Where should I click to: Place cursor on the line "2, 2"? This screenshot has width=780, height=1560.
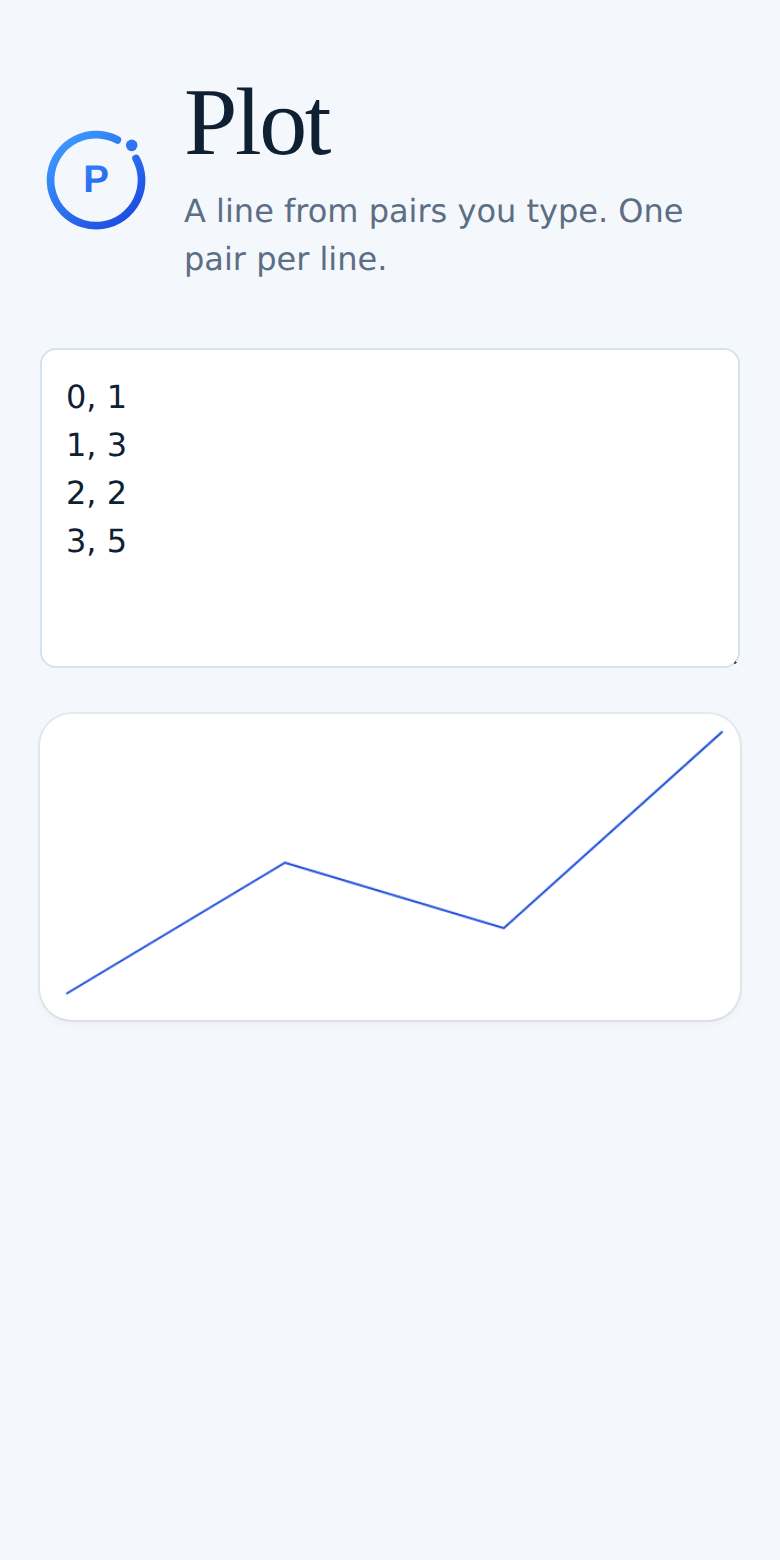(96, 493)
